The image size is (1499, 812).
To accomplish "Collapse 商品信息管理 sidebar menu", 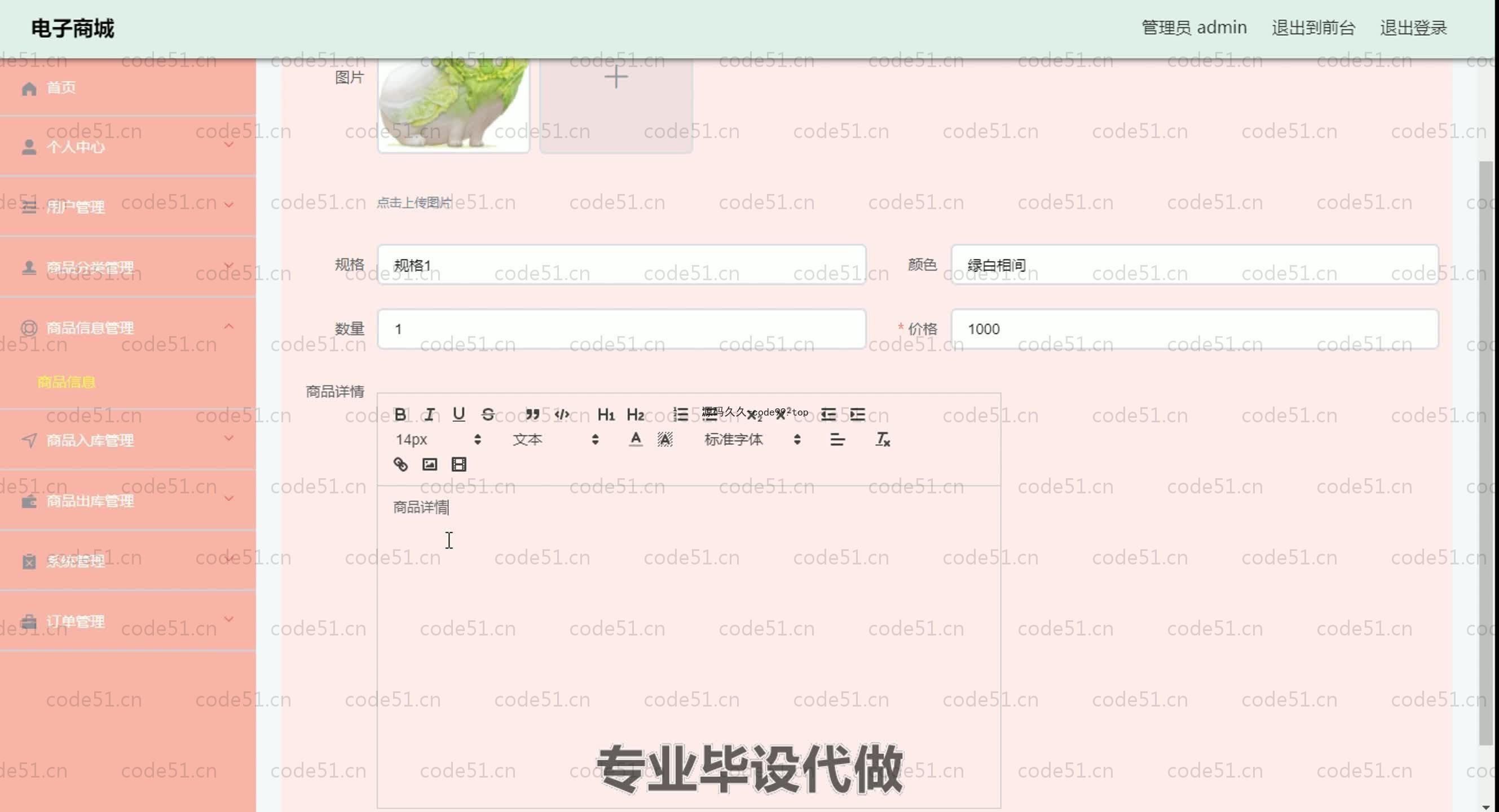I will click(x=128, y=328).
